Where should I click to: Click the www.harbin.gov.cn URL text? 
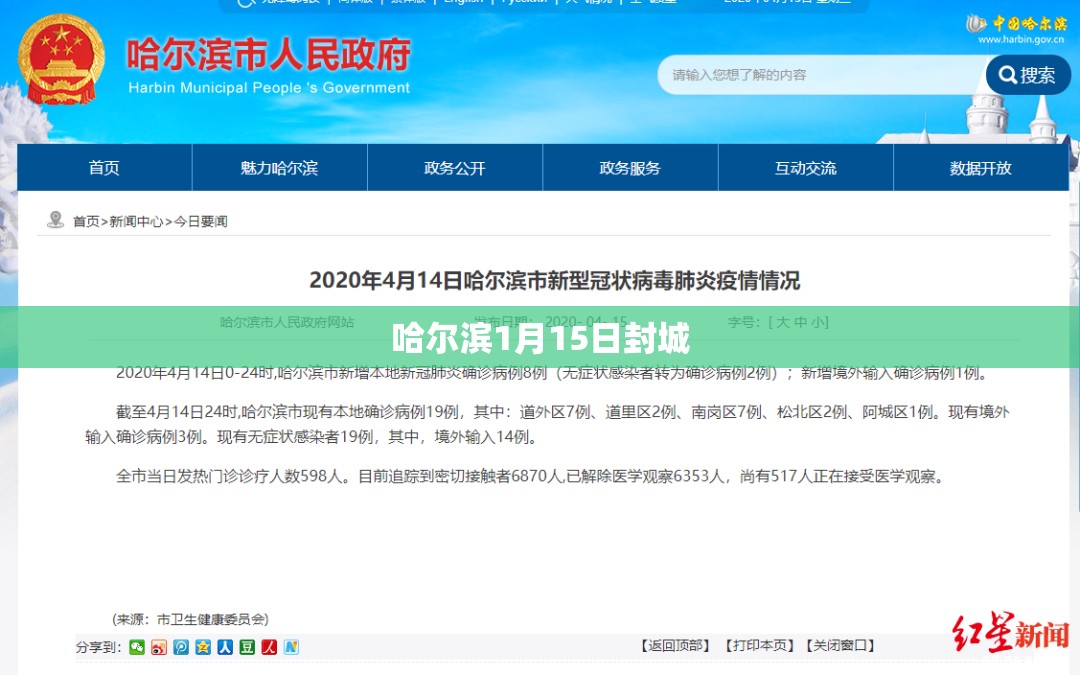point(1021,39)
